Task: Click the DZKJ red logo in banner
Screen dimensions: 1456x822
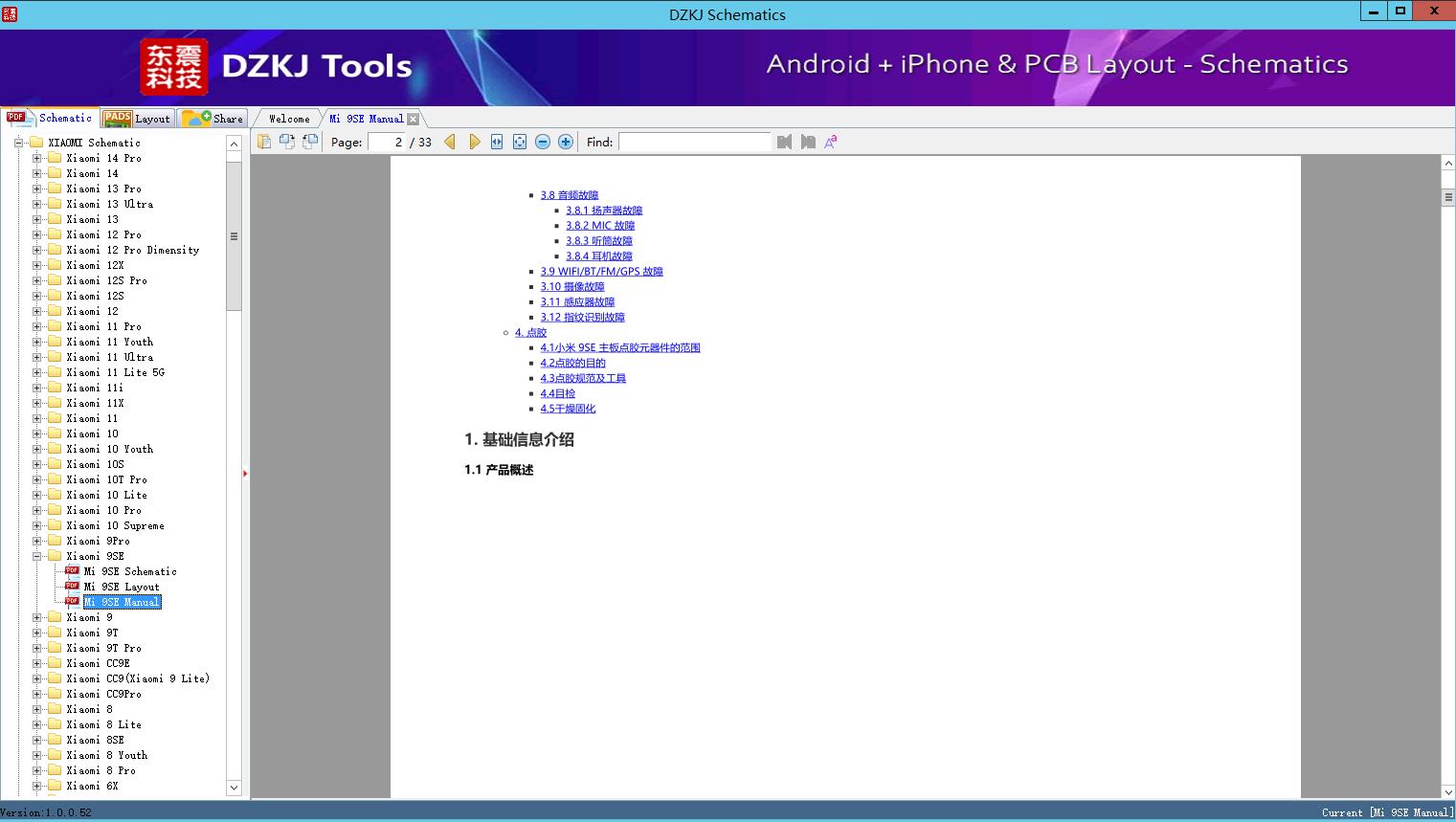Action: tap(173, 67)
